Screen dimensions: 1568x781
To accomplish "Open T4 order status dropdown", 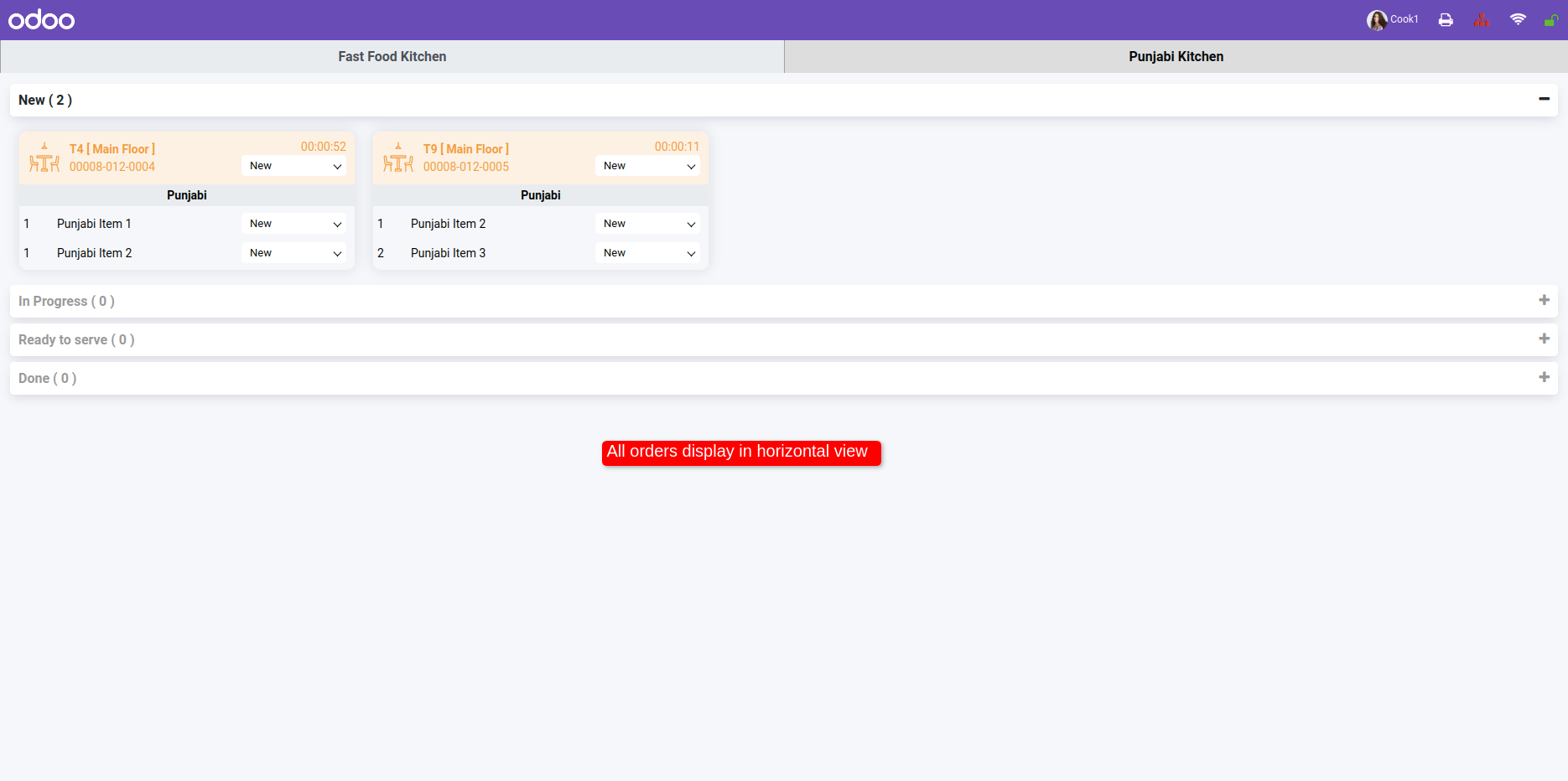I will tap(294, 166).
